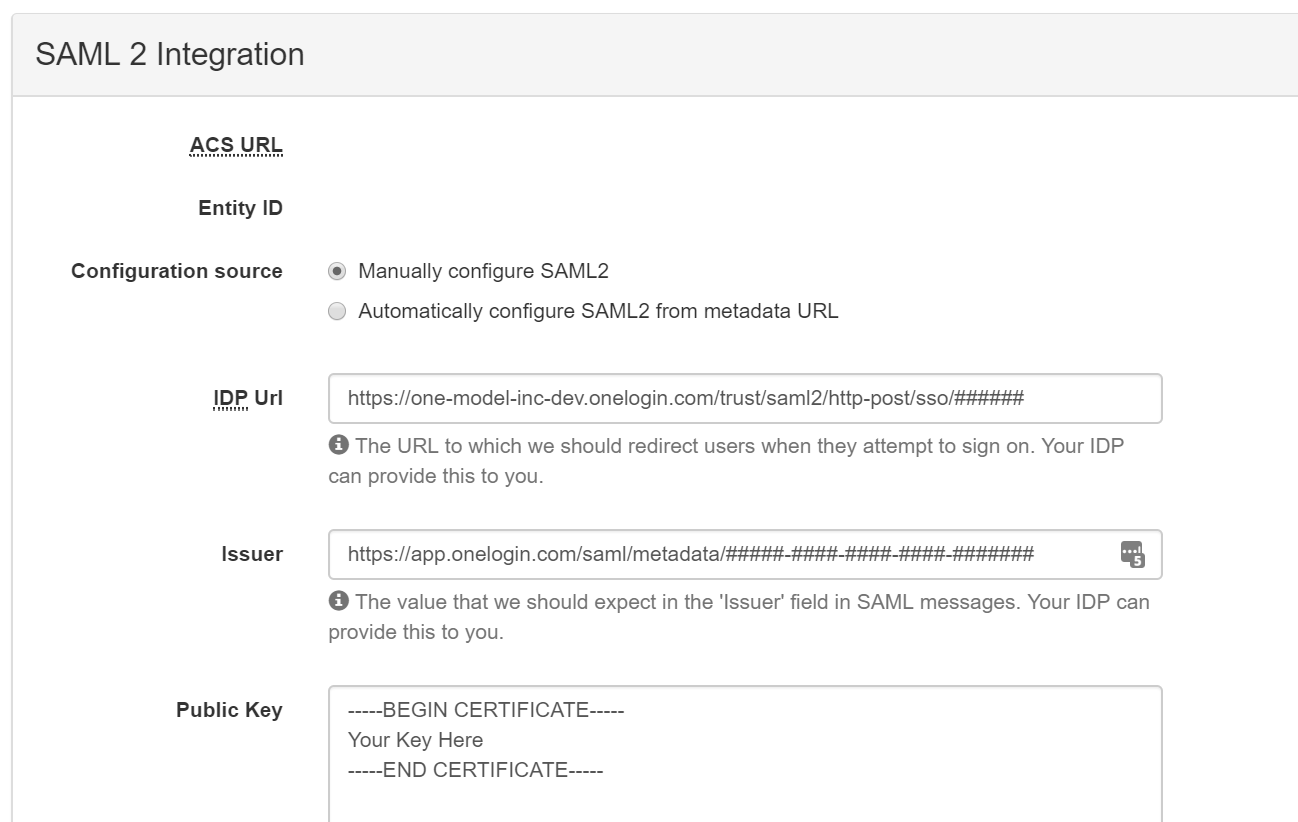Click the info icon below Issuer field
This screenshot has height=822, width=1298.
tap(338, 601)
